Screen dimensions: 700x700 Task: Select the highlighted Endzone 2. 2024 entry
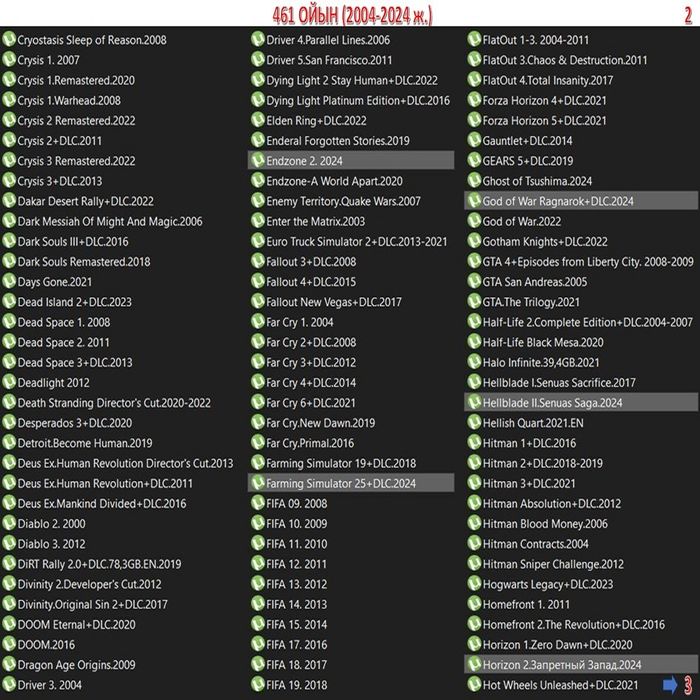coord(351,160)
